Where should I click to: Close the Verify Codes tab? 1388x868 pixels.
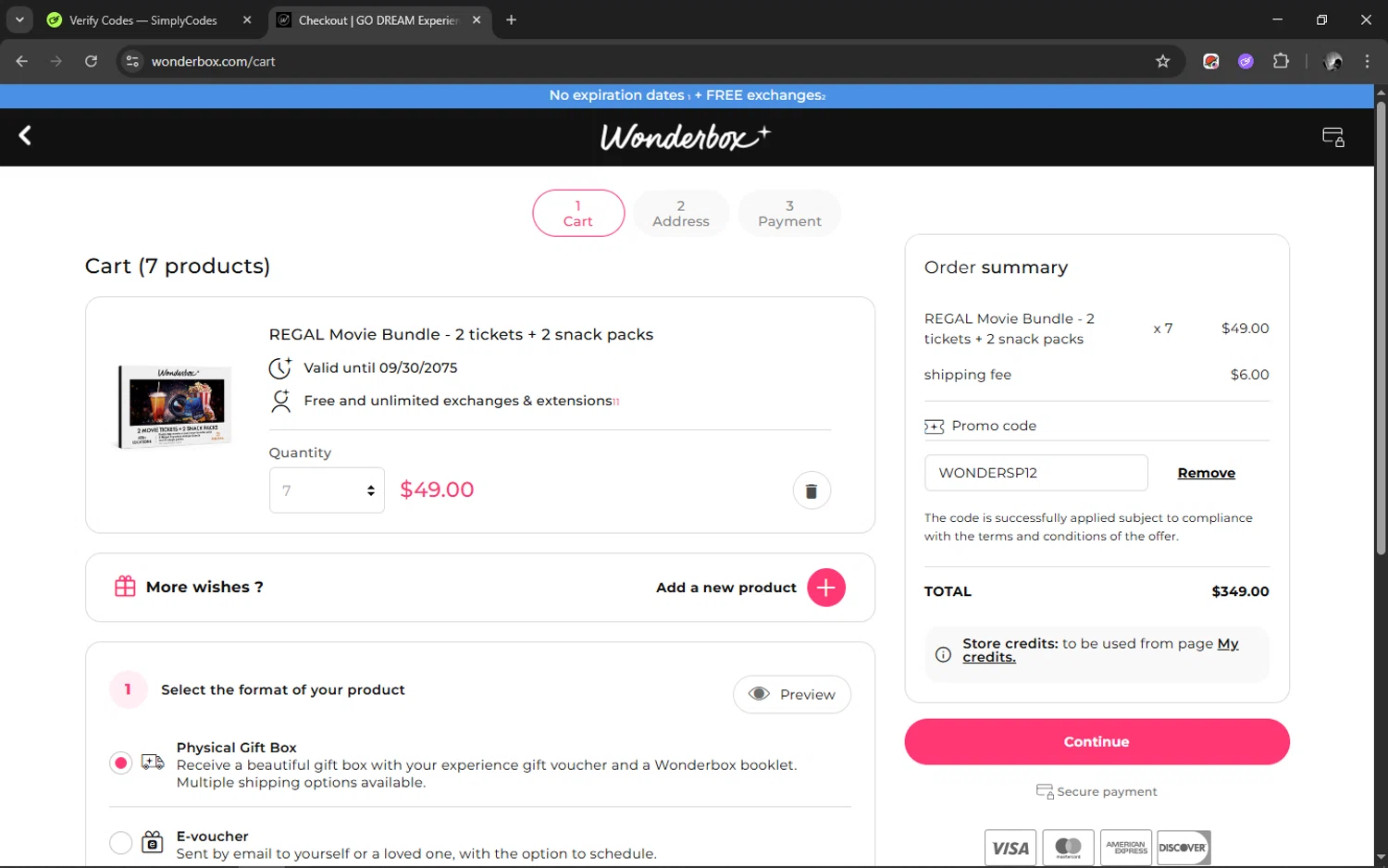(x=247, y=19)
